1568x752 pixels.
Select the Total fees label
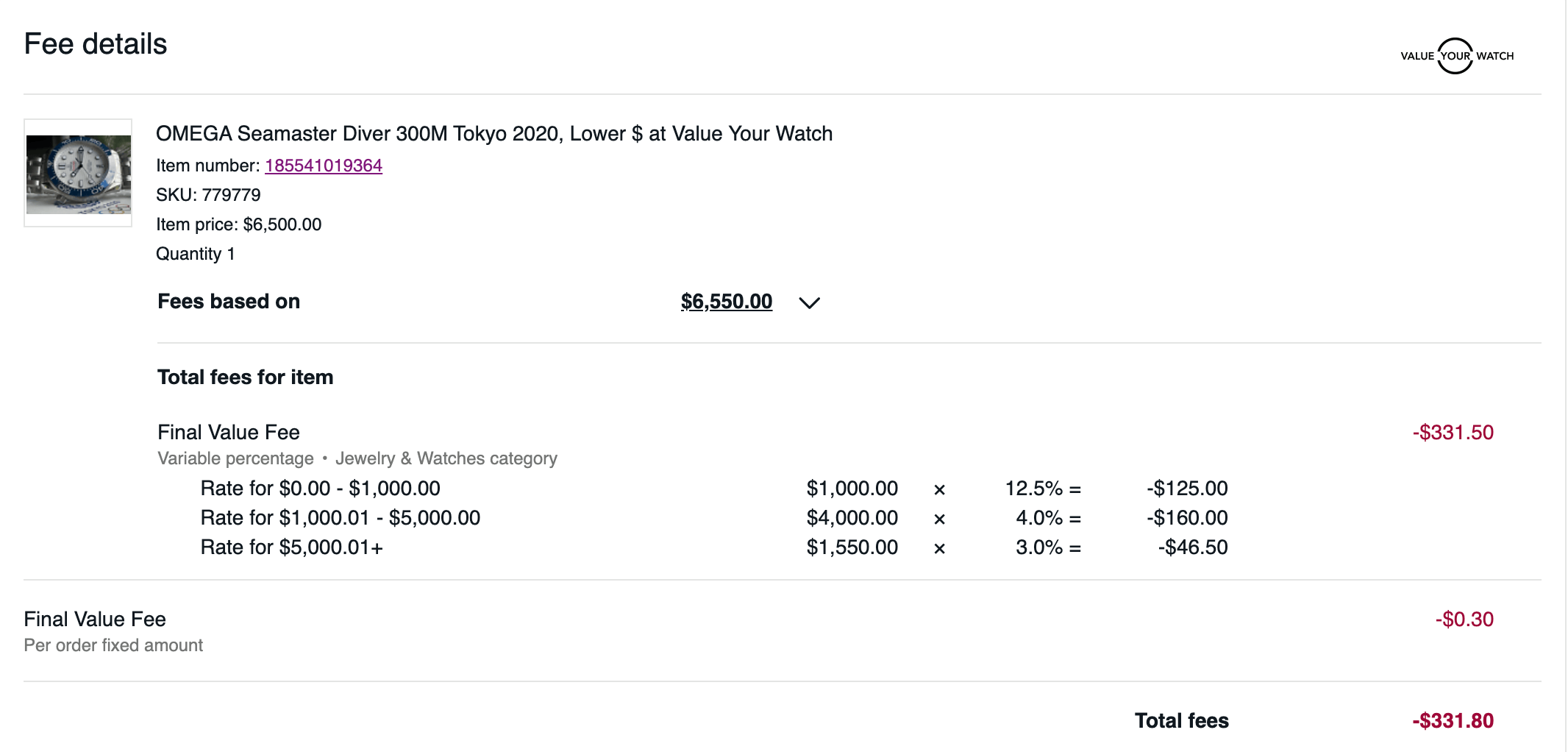[x=1180, y=720]
